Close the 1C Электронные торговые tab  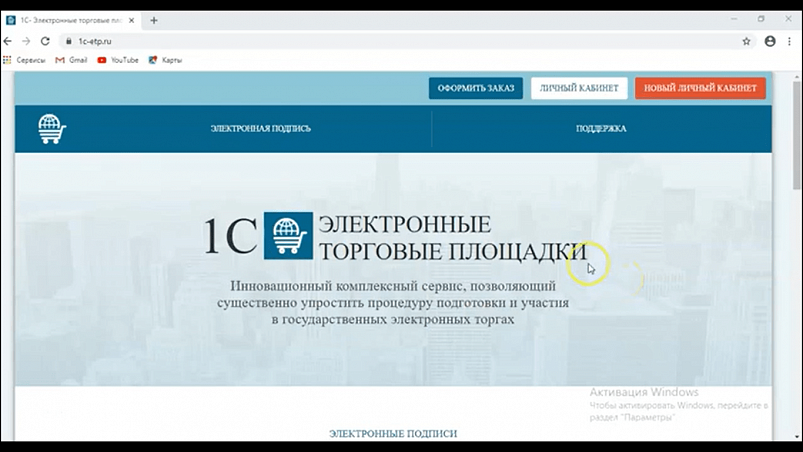pos(132,20)
